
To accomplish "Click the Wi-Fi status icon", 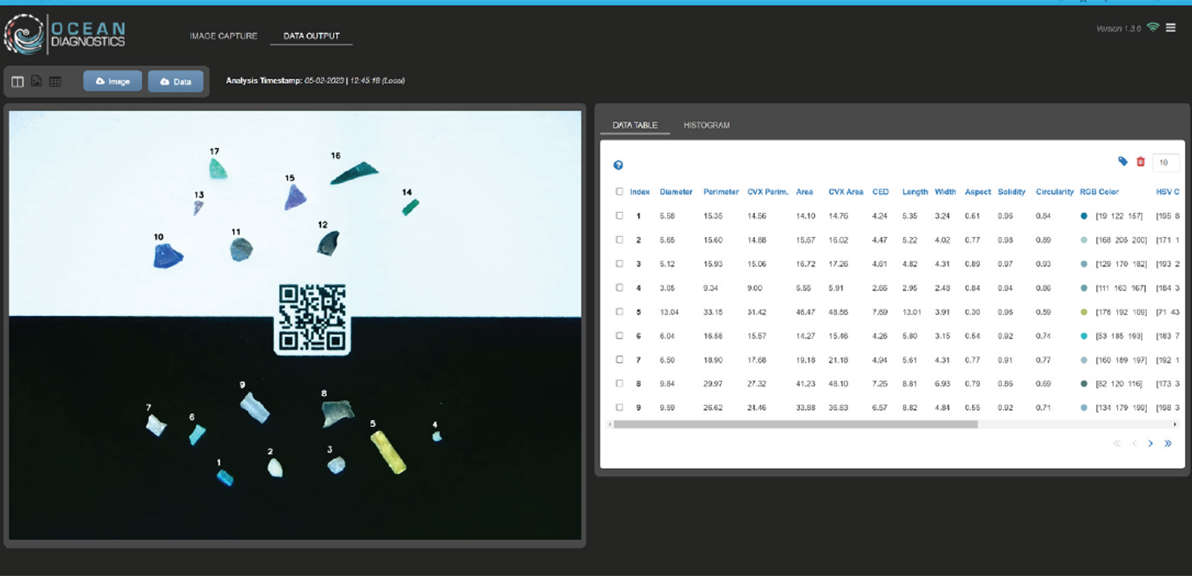I will 1153,27.
